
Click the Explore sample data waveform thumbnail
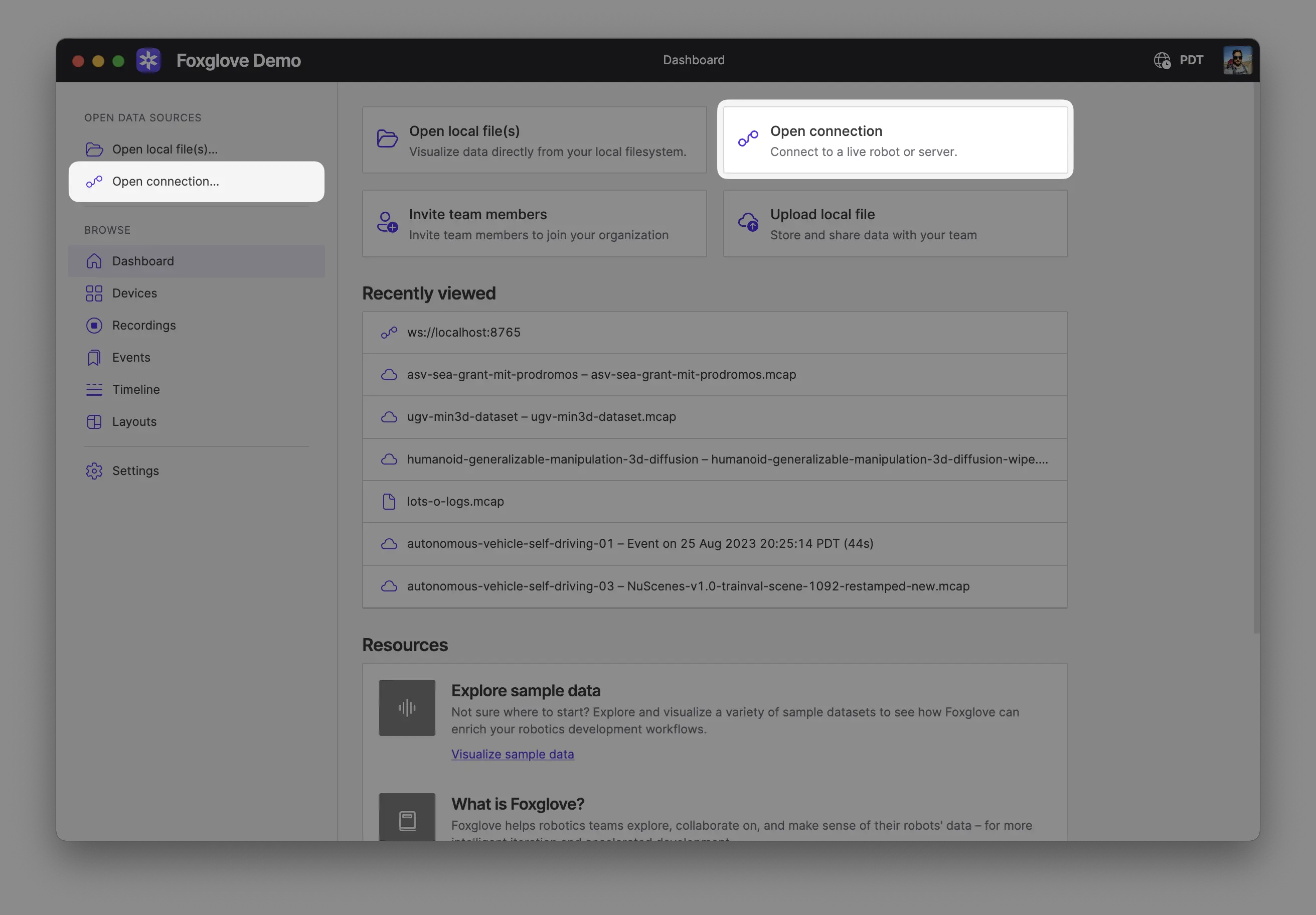point(407,707)
